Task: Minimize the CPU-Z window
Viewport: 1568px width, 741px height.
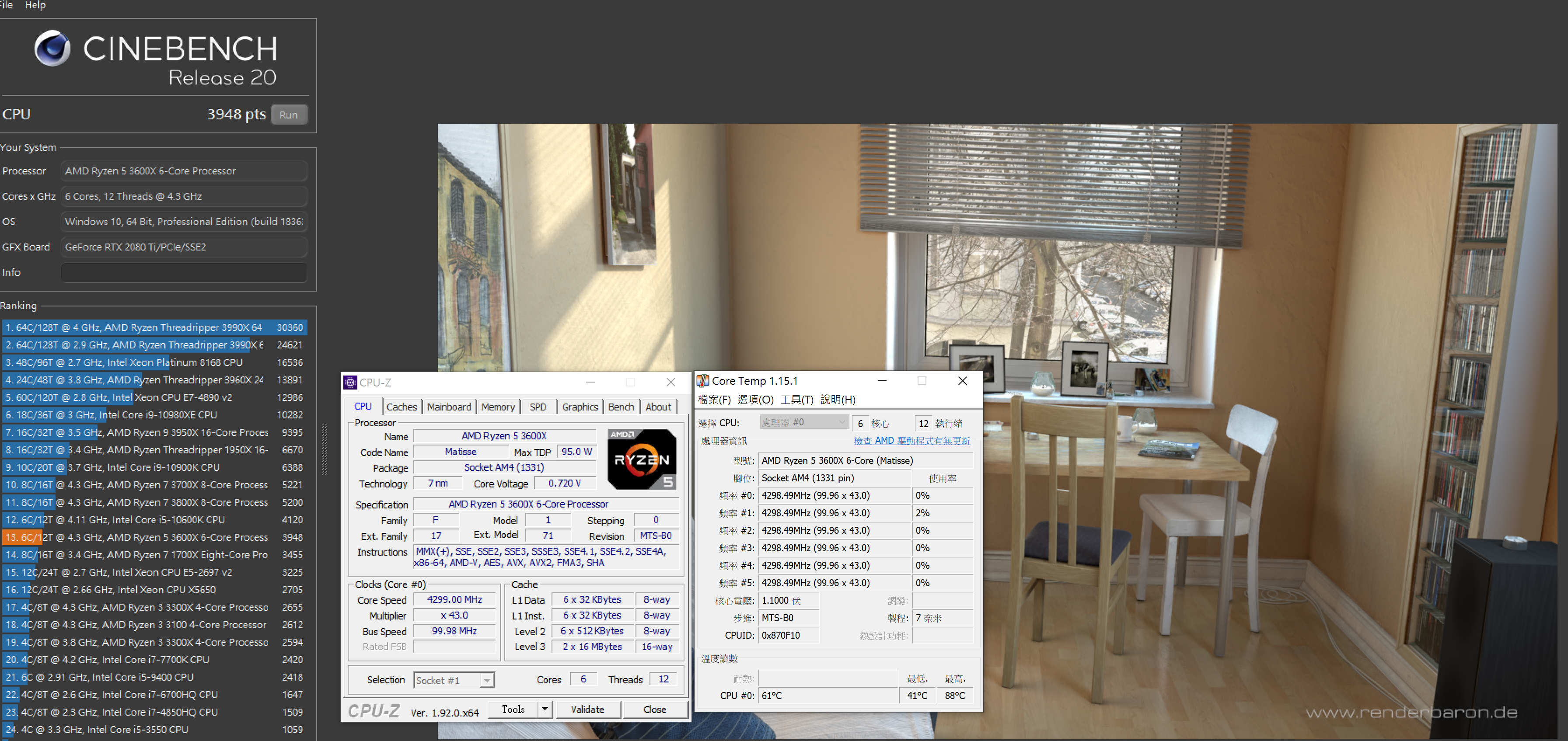Action: point(590,382)
